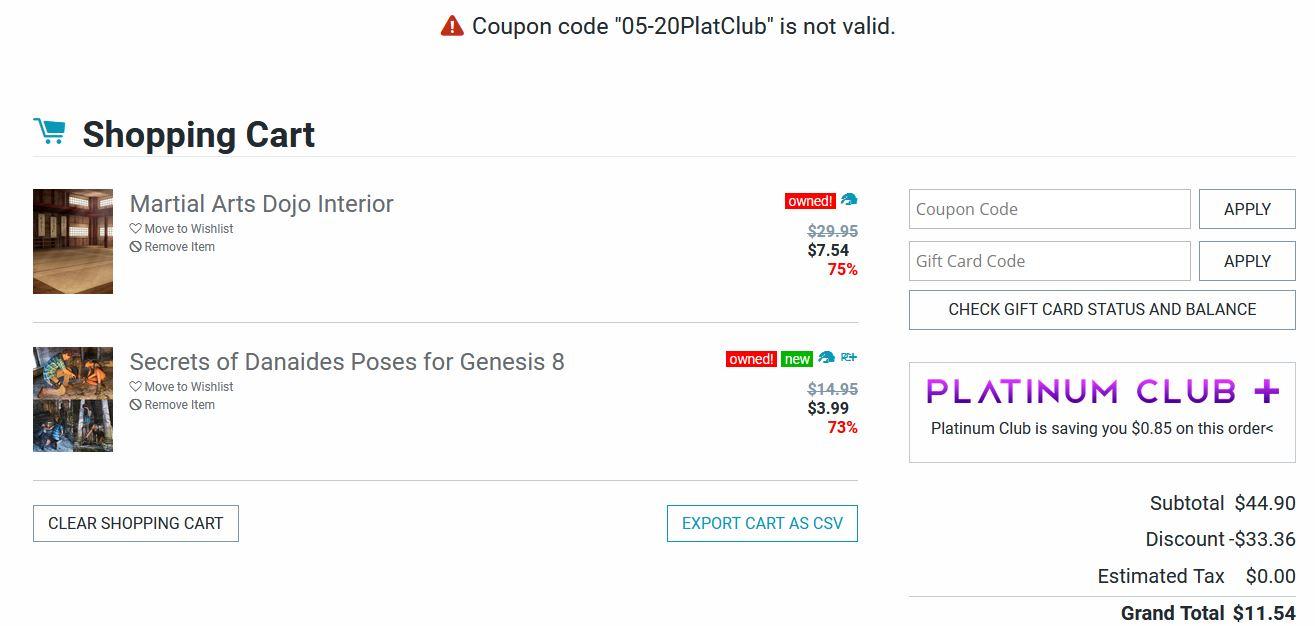The height and width of the screenshot is (626, 1315).
Task: Apply the entered coupon code
Action: point(1247,209)
